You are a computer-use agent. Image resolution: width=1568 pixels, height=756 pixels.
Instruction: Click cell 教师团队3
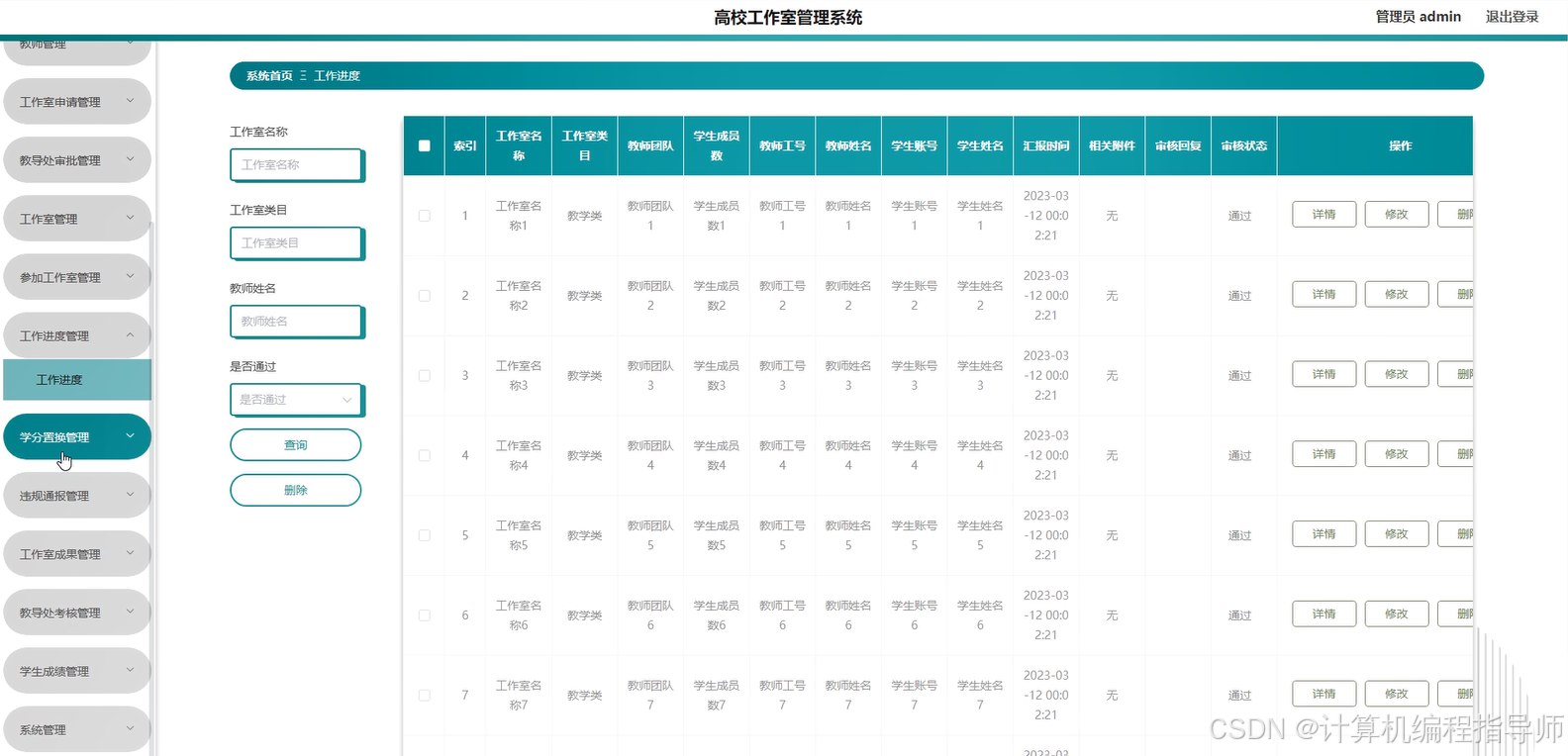[650, 376]
